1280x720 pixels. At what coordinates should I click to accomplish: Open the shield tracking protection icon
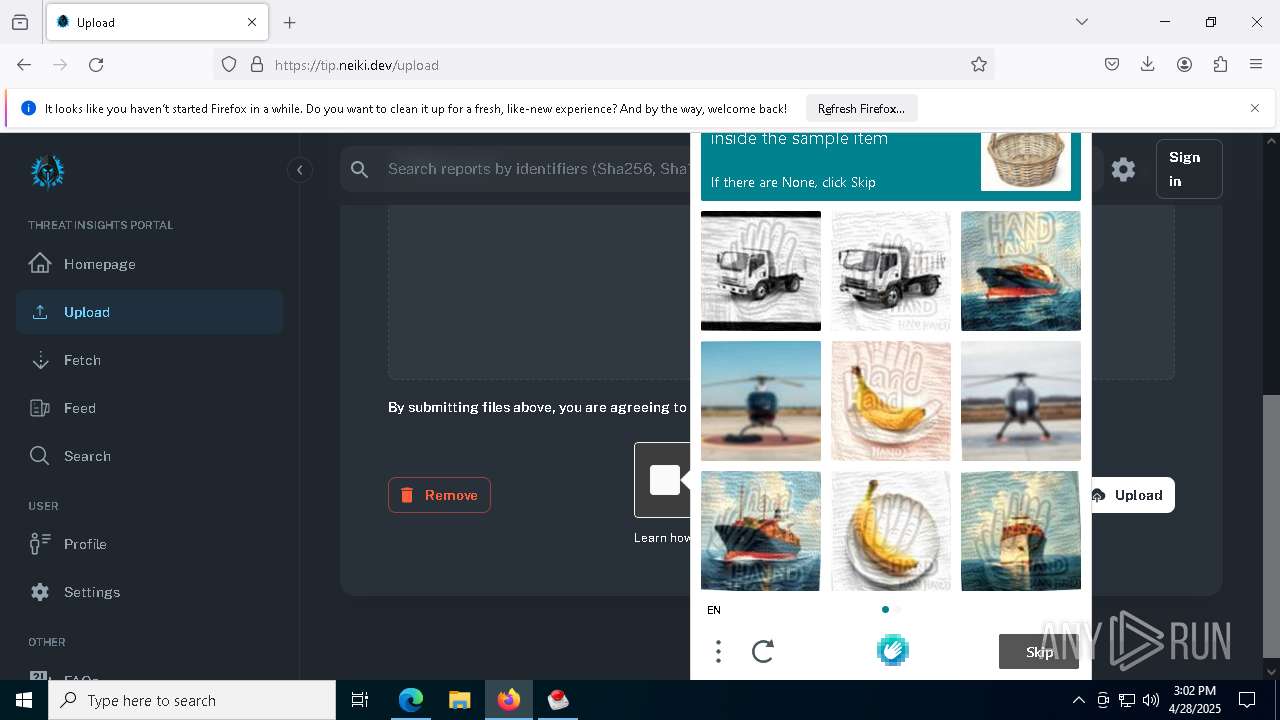coord(229,64)
